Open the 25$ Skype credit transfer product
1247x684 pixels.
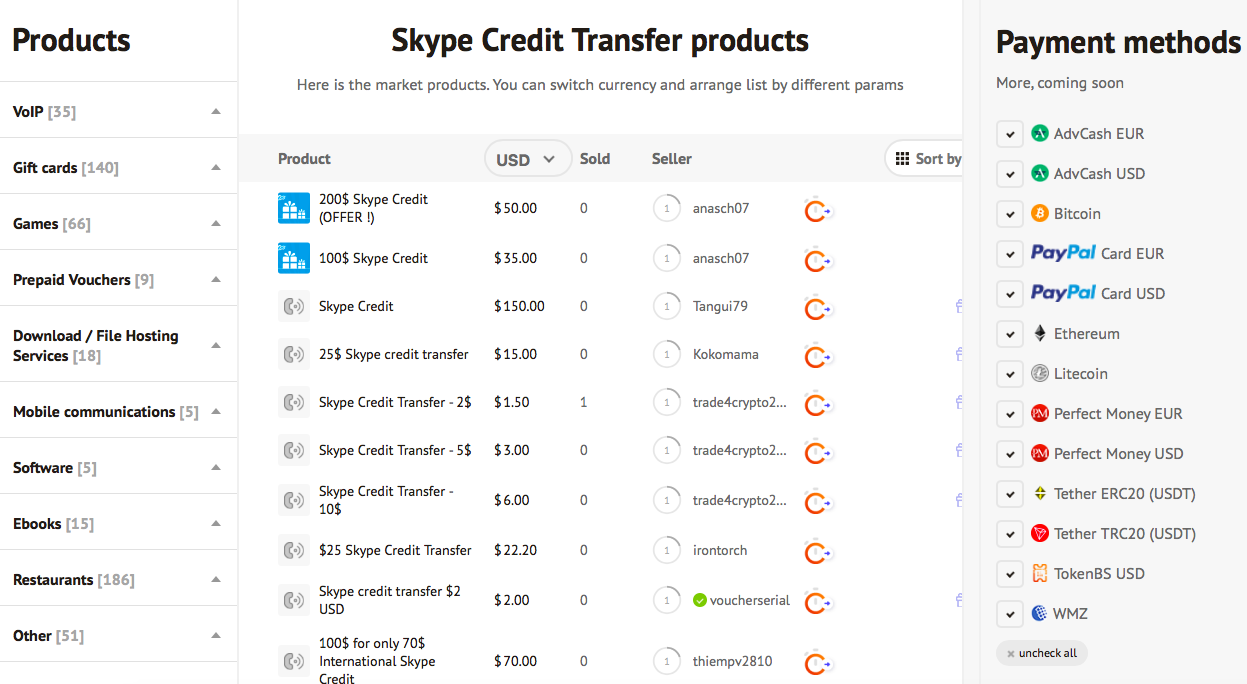394,354
